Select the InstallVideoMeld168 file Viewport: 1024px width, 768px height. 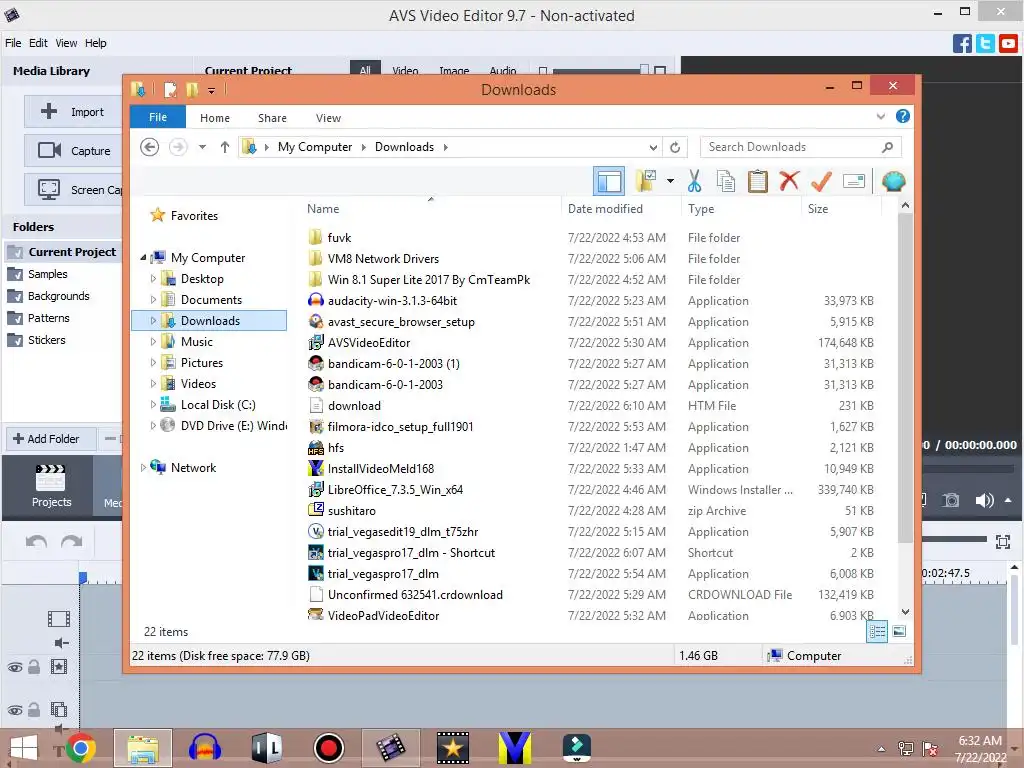point(381,468)
